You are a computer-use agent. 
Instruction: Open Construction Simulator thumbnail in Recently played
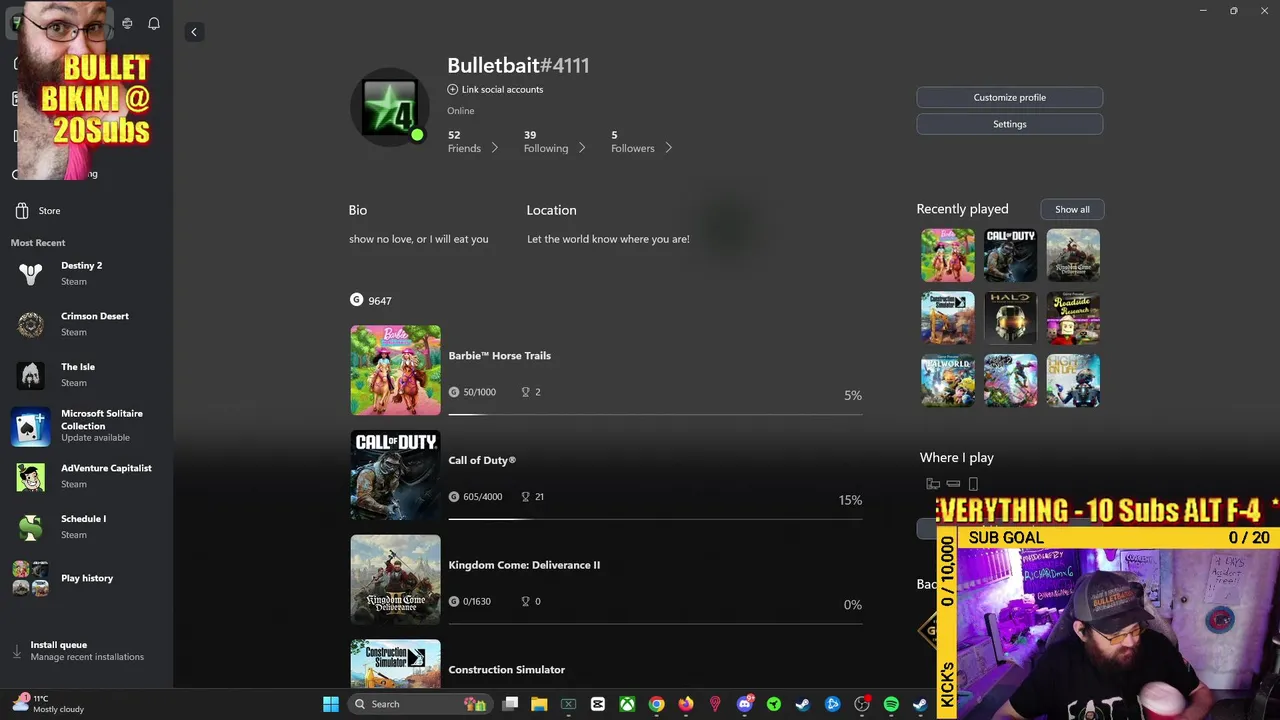947,318
